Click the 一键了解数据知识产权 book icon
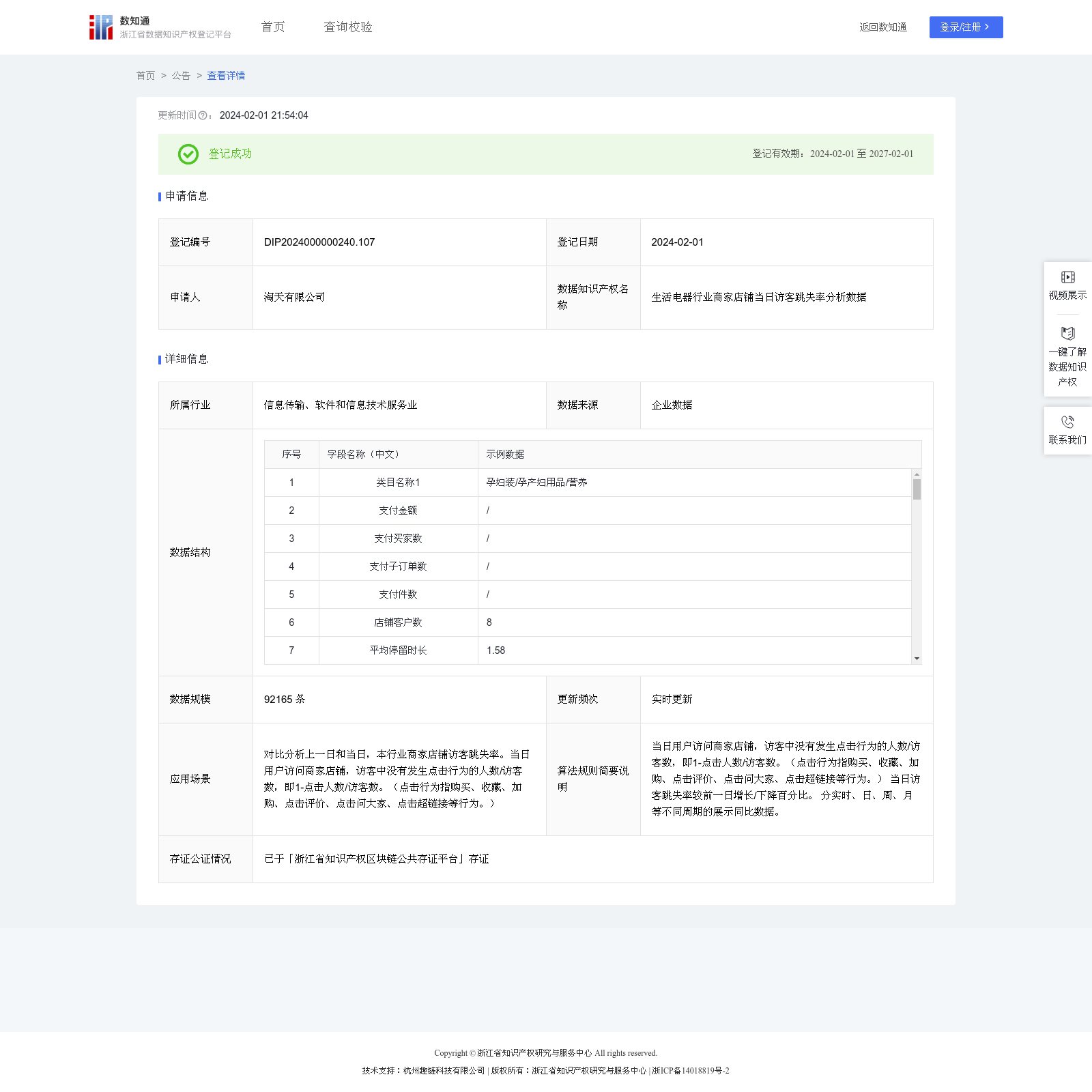 (x=1067, y=333)
